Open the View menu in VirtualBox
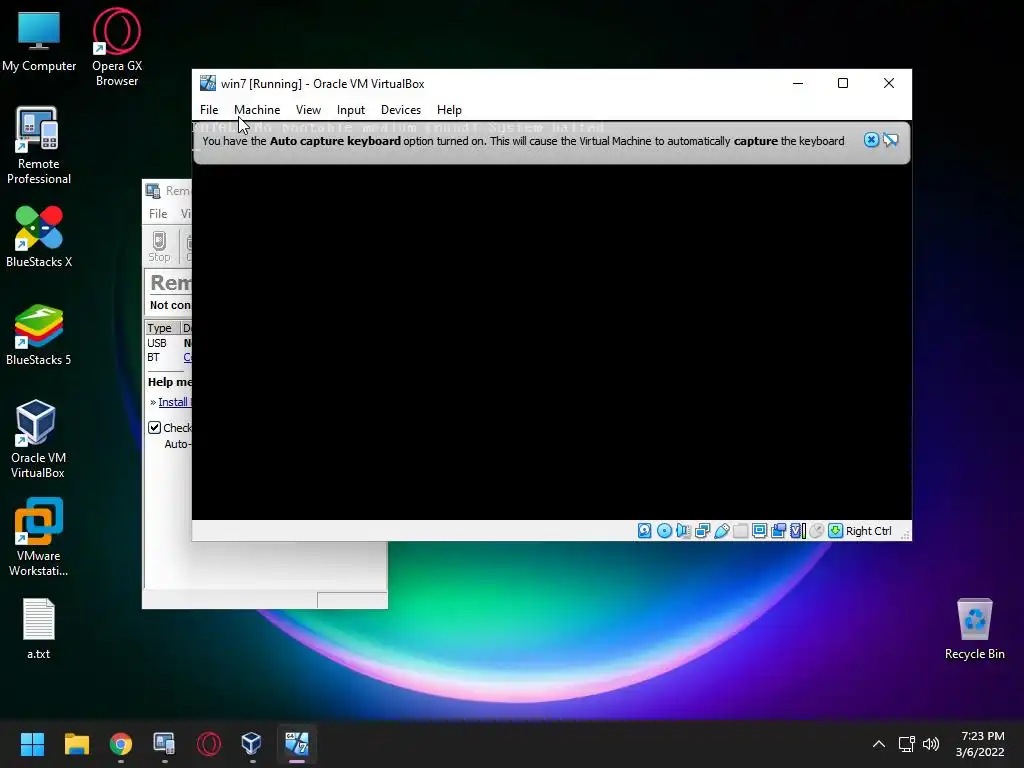Viewport: 1024px width, 768px height. (308, 110)
